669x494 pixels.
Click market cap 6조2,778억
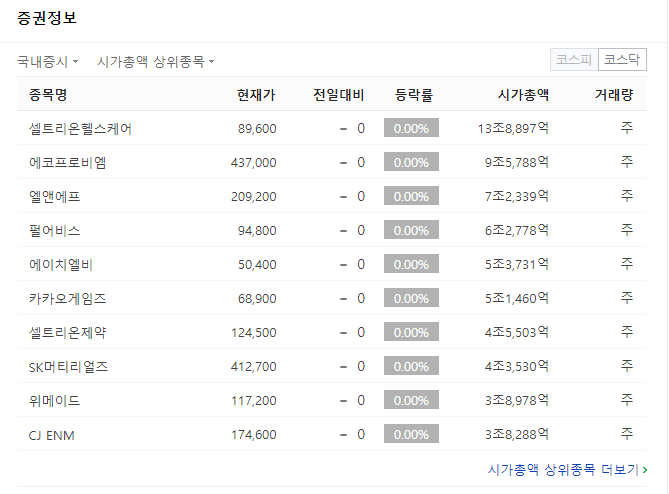tap(517, 231)
